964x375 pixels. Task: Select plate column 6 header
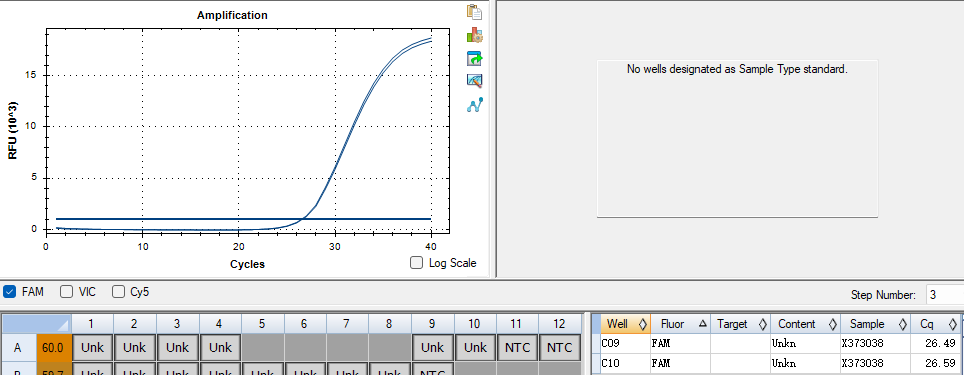coord(305,324)
